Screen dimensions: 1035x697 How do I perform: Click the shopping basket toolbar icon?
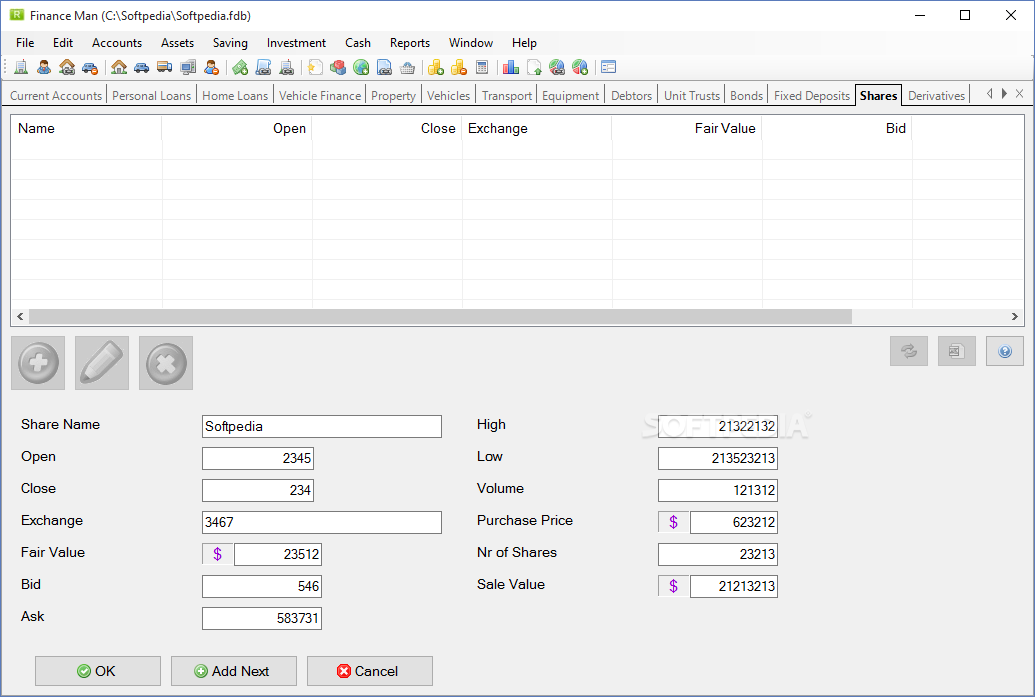click(x=407, y=67)
